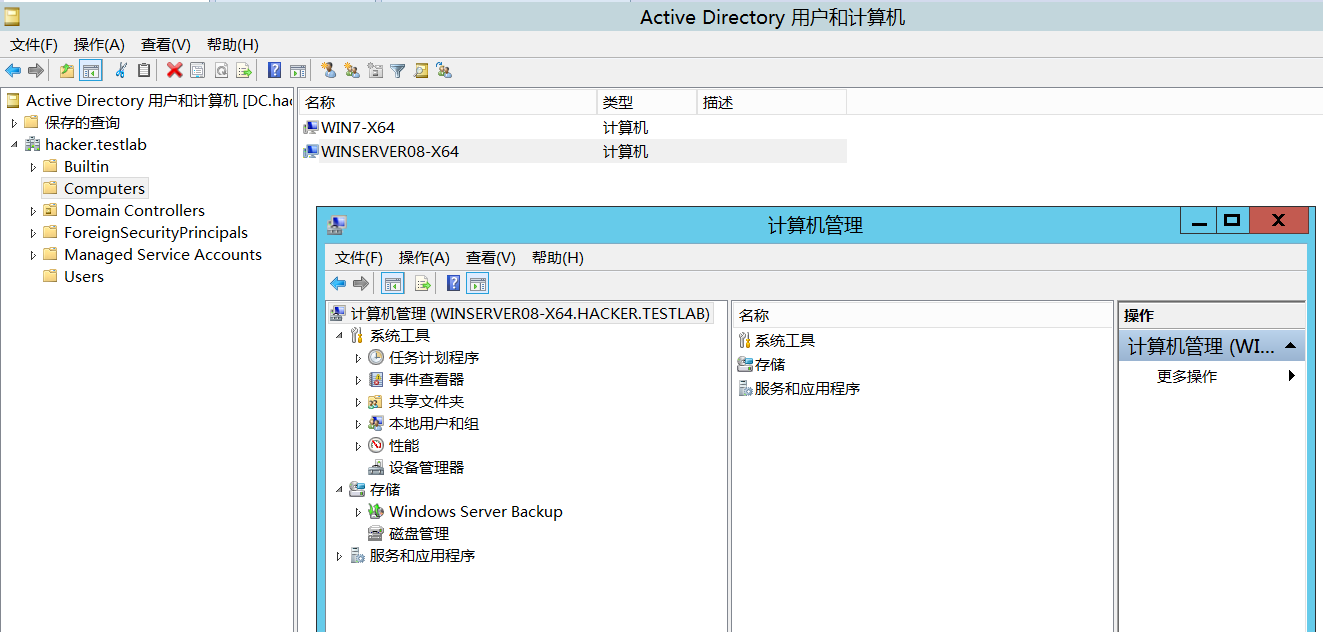The width and height of the screenshot is (1323, 632).
Task: Click the Cut scissors icon
Action: tap(121, 70)
